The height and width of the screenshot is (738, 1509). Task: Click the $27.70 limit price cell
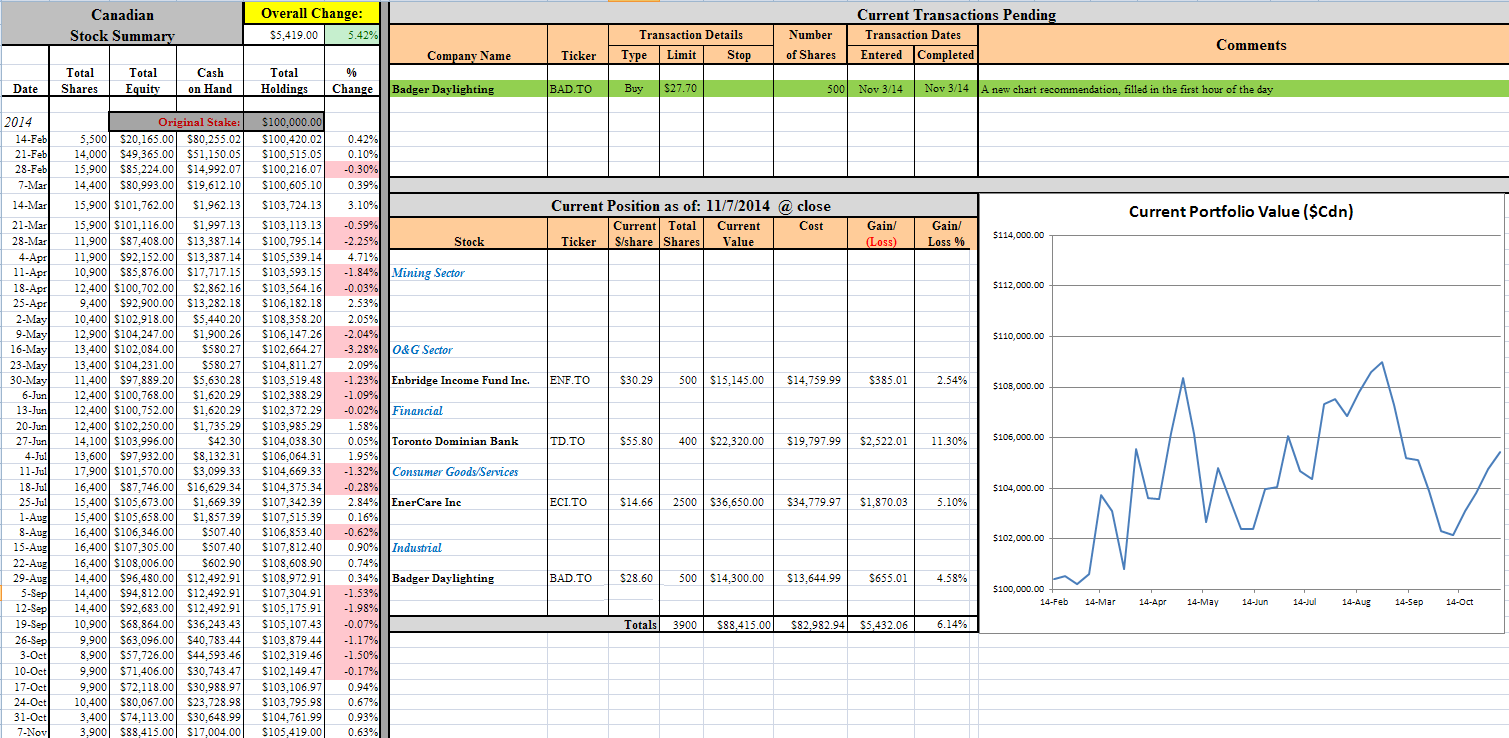pyautogui.click(x=681, y=89)
